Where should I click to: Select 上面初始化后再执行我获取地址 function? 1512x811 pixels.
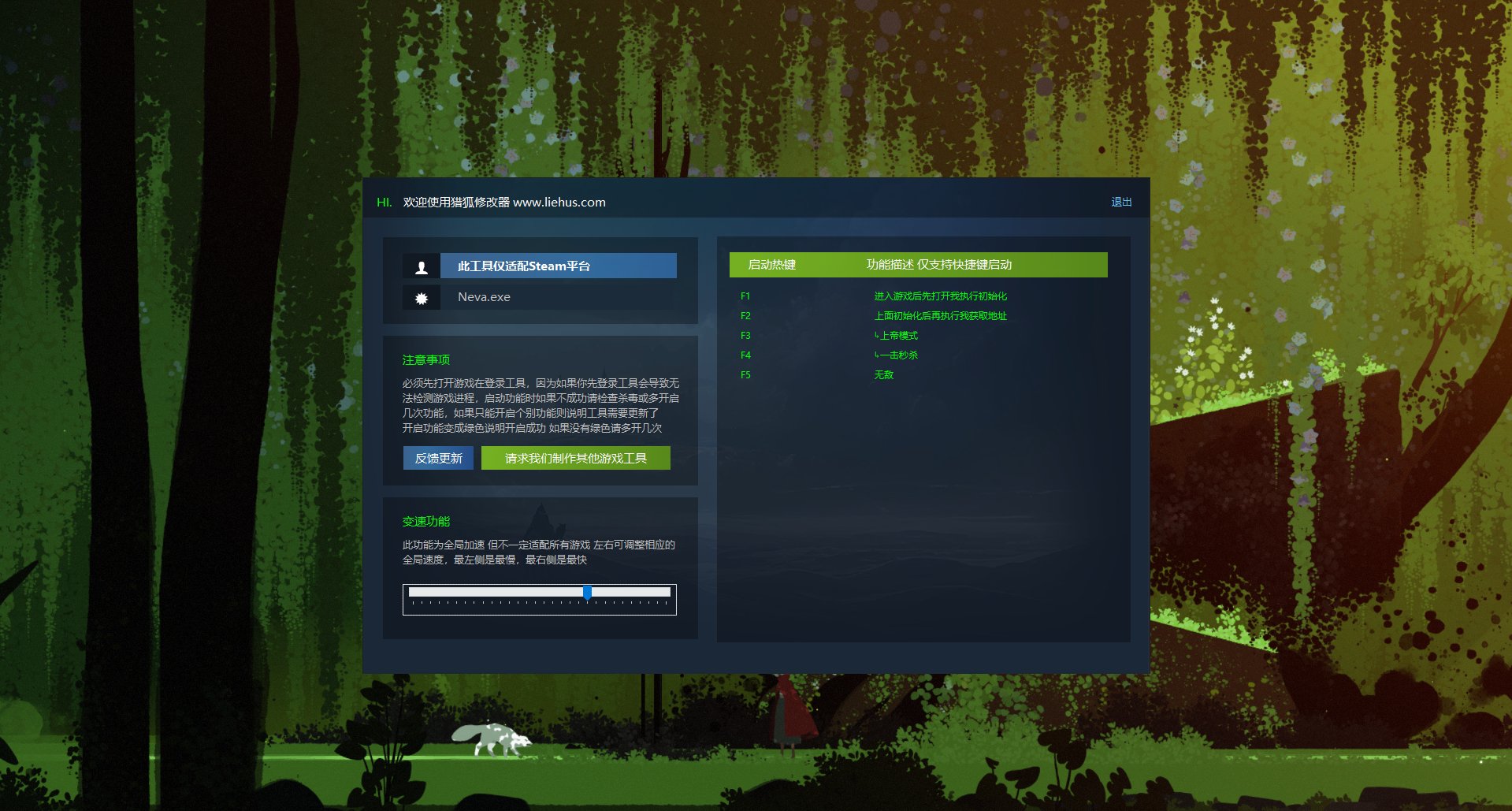click(x=941, y=316)
